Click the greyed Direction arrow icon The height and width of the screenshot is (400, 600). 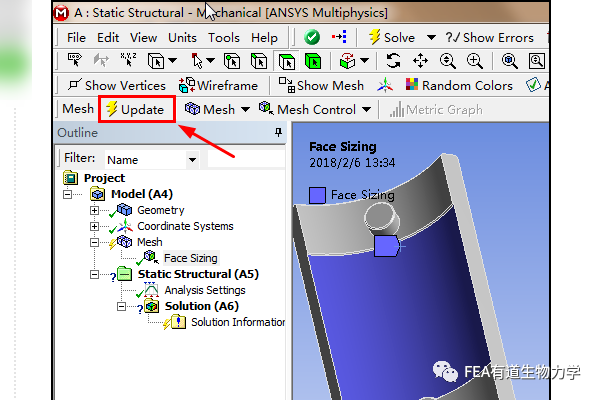[101, 60]
